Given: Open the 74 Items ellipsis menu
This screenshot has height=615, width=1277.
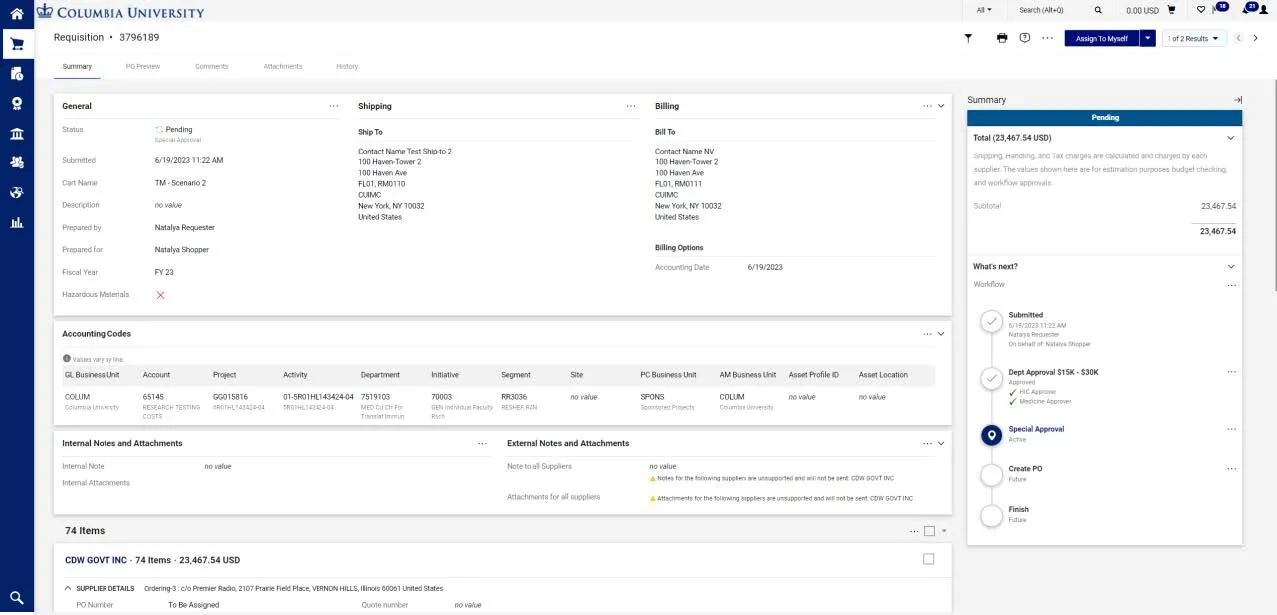Looking at the screenshot, I should [x=914, y=531].
